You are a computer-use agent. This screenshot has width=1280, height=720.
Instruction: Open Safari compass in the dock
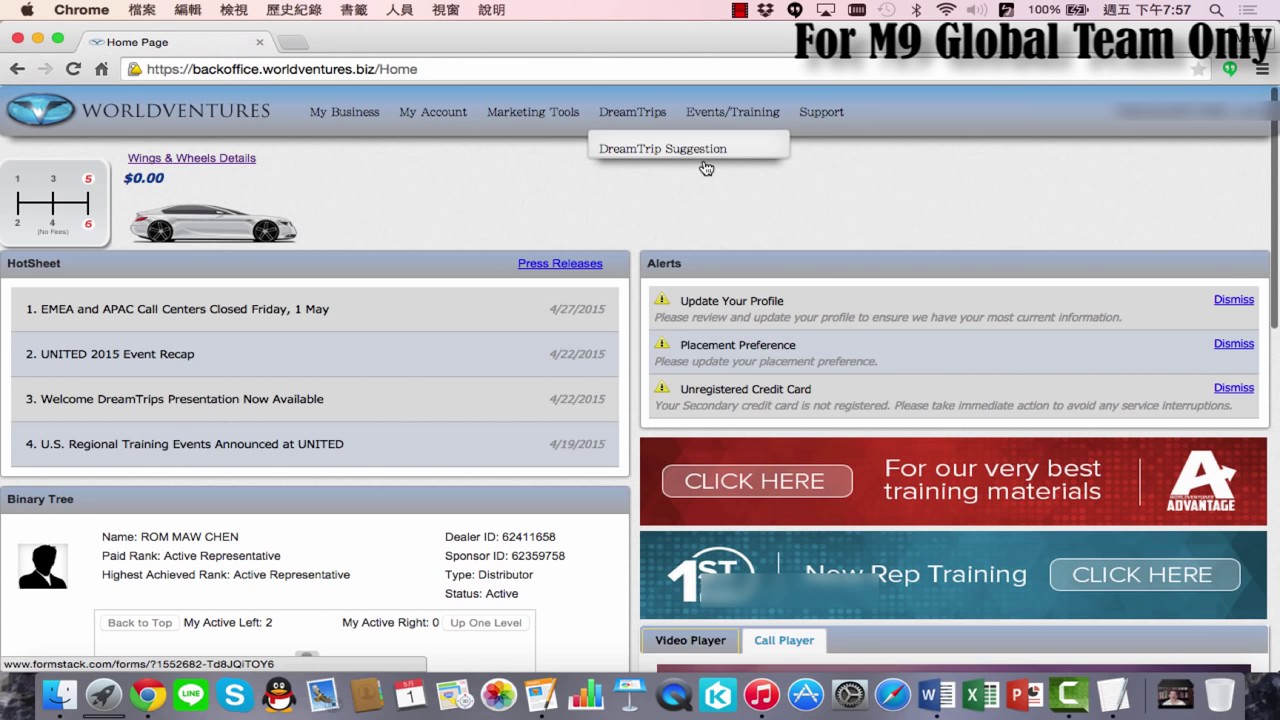[x=893, y=695]
